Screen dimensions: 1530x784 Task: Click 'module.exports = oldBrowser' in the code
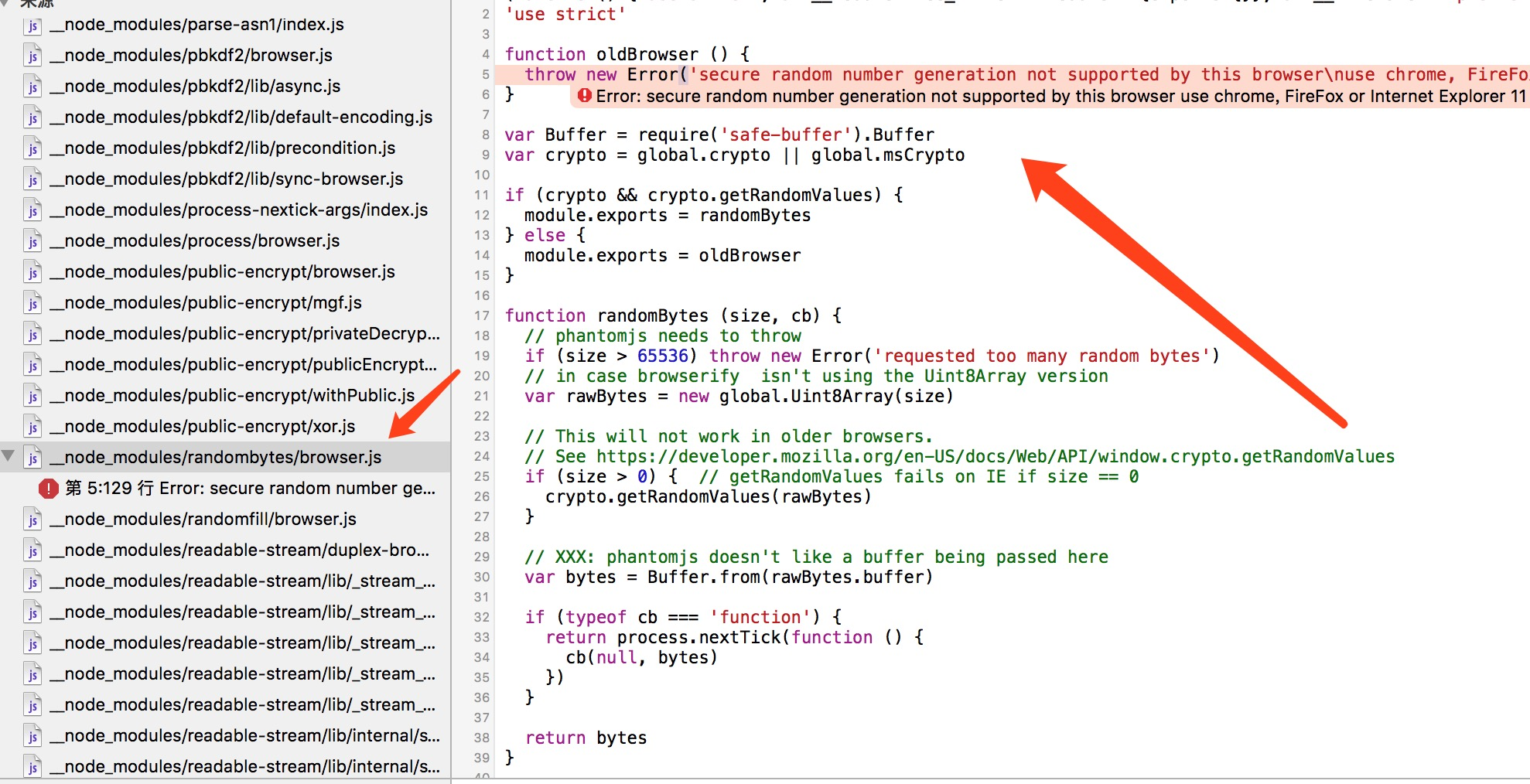tap(663, 255)
